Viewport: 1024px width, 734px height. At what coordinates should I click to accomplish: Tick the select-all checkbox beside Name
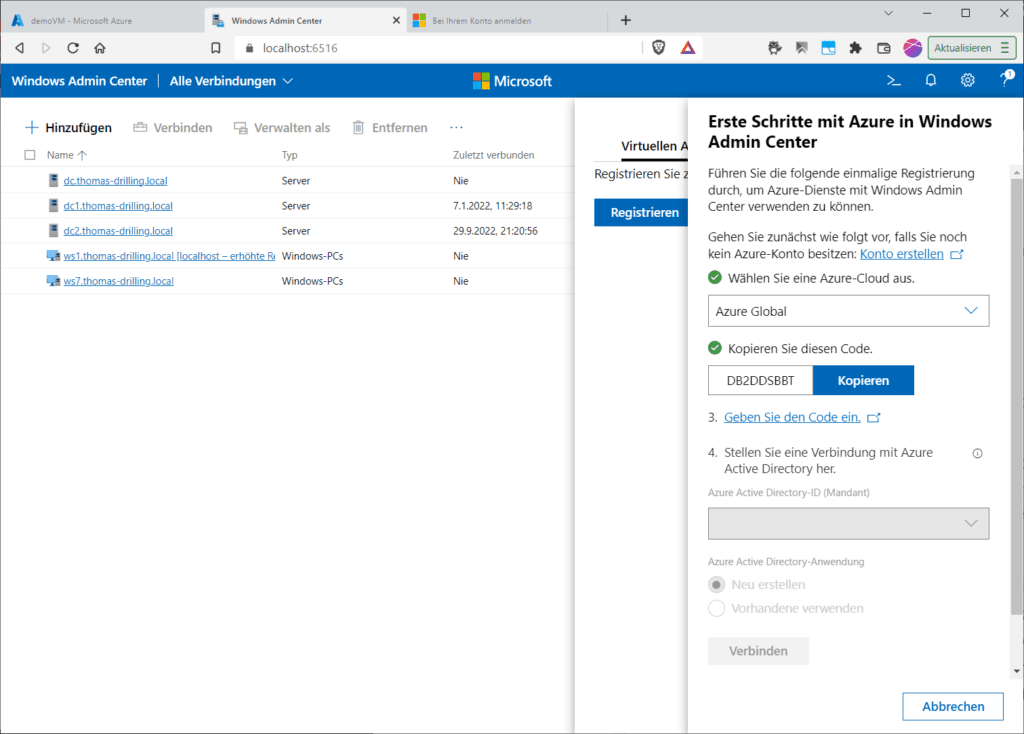click(x=29, y=155)
